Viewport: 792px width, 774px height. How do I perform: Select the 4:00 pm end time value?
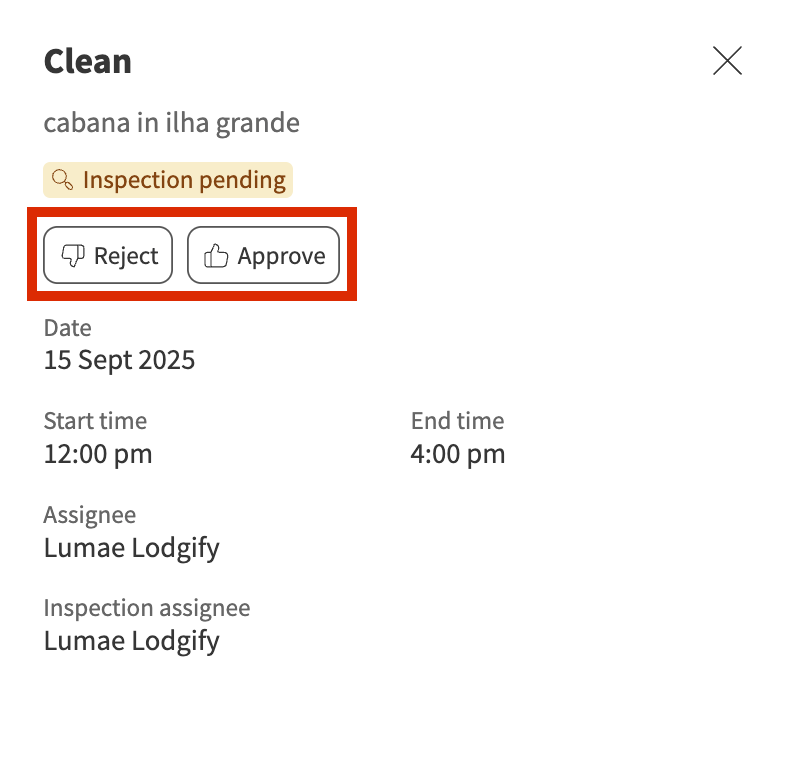coord(457,454)
